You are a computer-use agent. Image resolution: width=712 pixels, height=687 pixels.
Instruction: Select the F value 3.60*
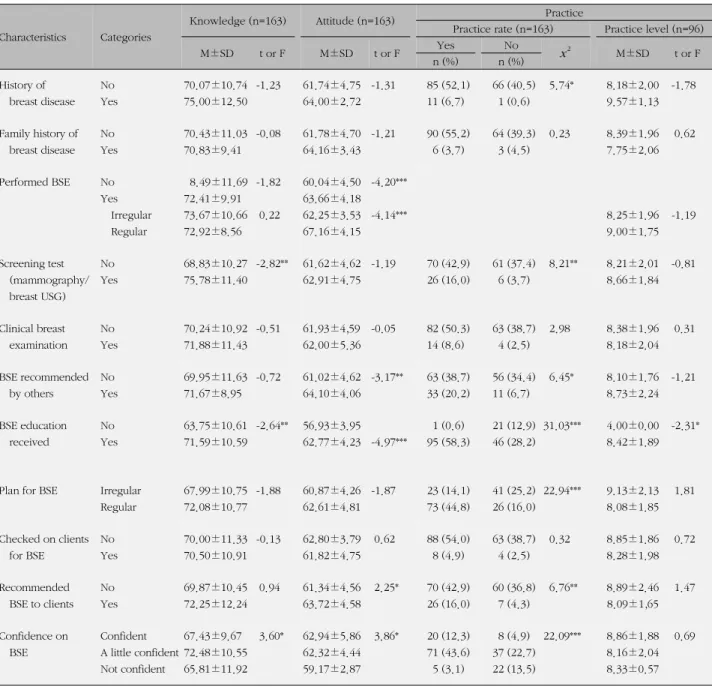click(271, 636)
